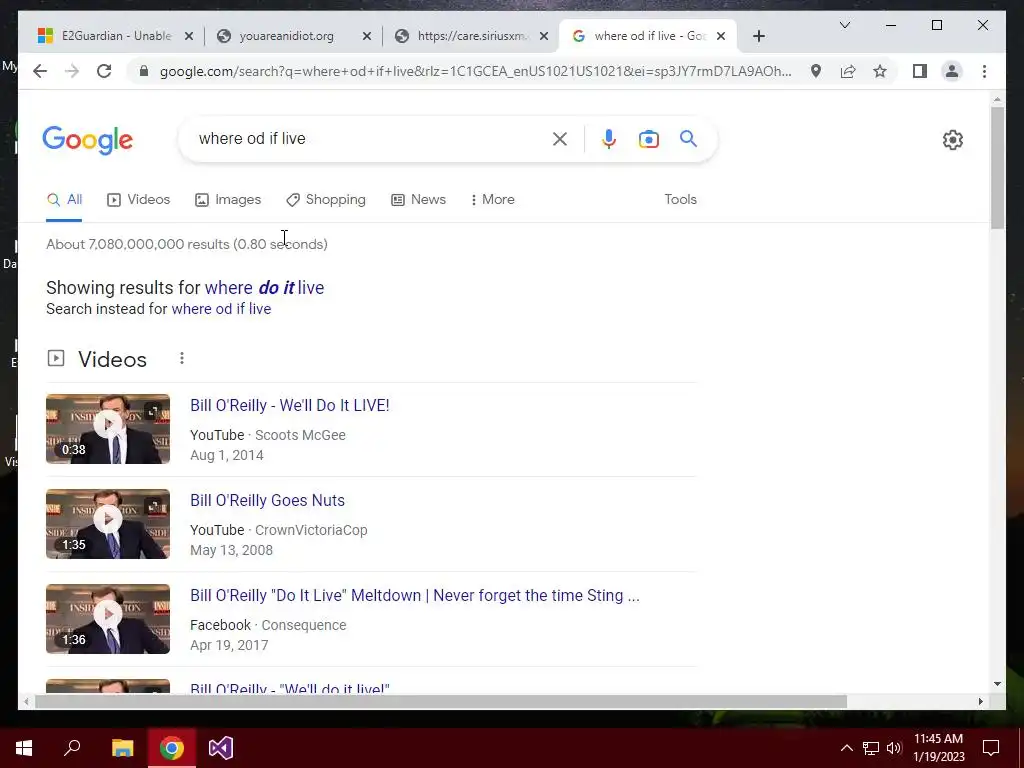
Task: Open the tab search chevron dropdown
Action: click(844, 25)
